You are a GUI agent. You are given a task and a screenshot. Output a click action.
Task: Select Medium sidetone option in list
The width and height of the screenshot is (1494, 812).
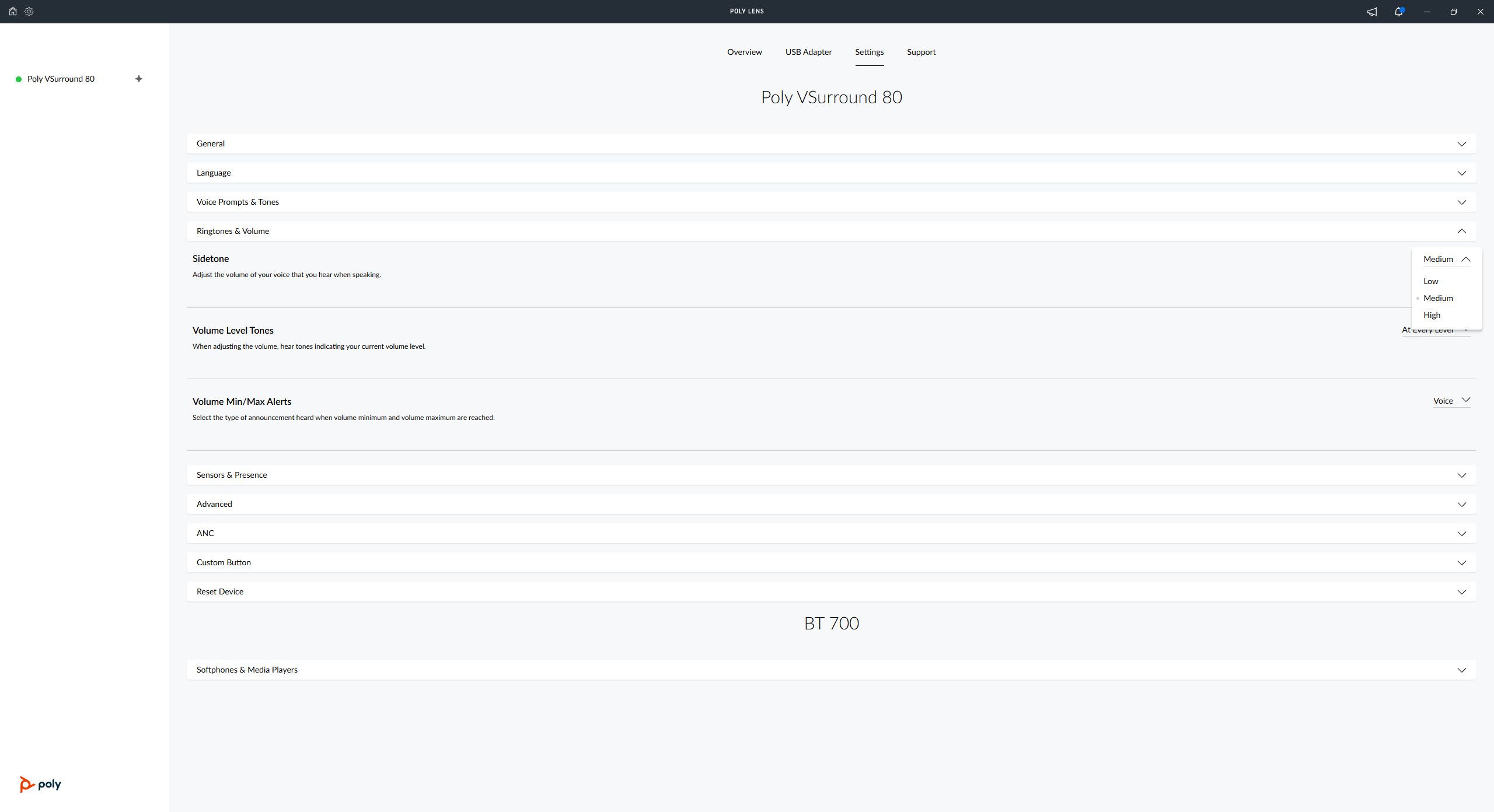[x=1438, y=298]
